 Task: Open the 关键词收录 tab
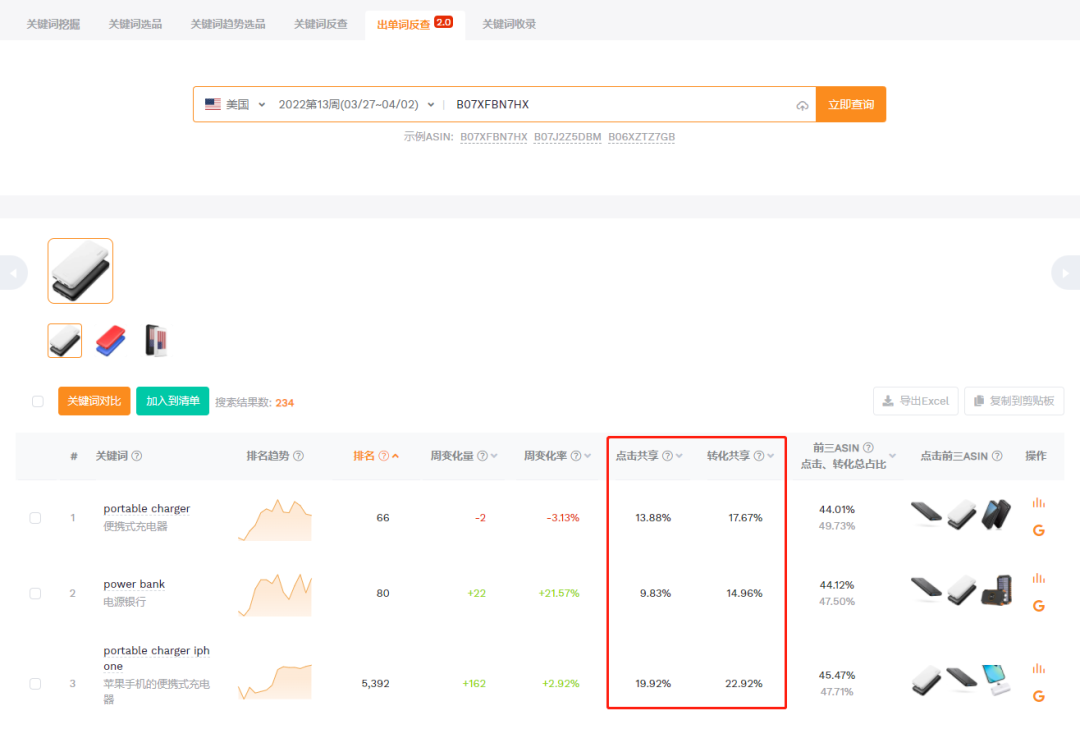coord(509,24)
